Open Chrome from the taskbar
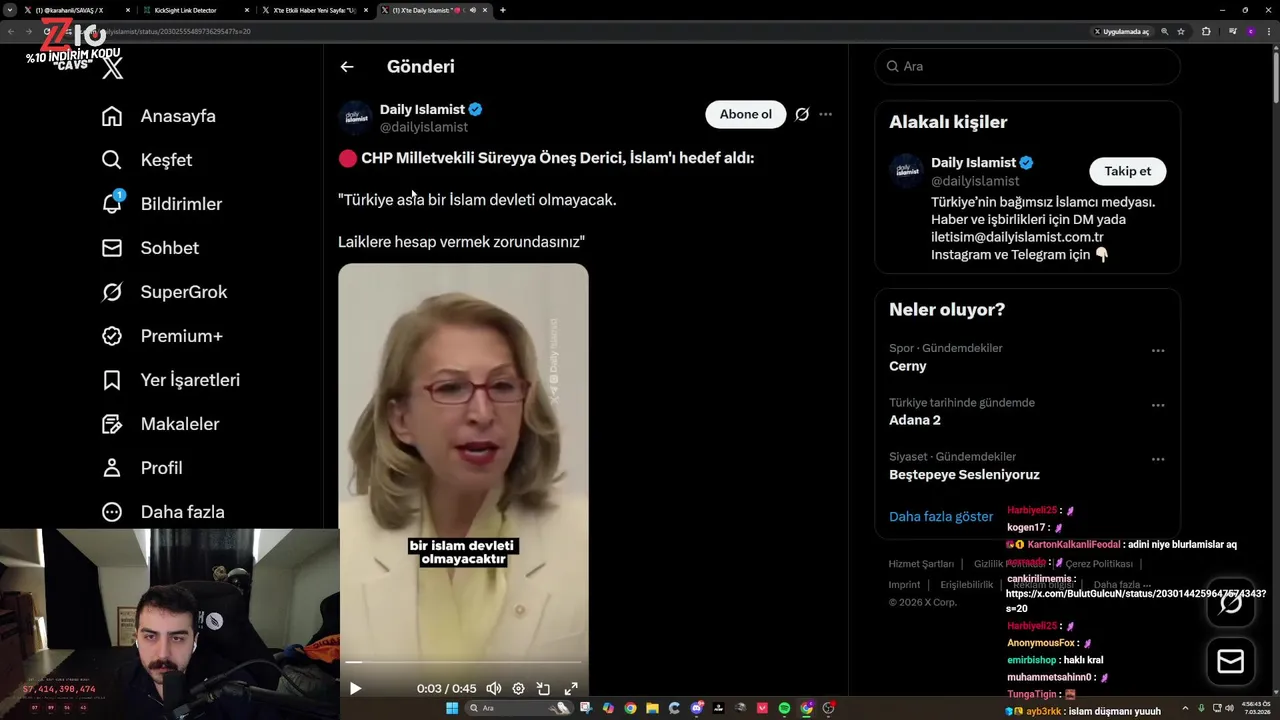The height and width of the screenshot is (720, 1280). point(630,708)
